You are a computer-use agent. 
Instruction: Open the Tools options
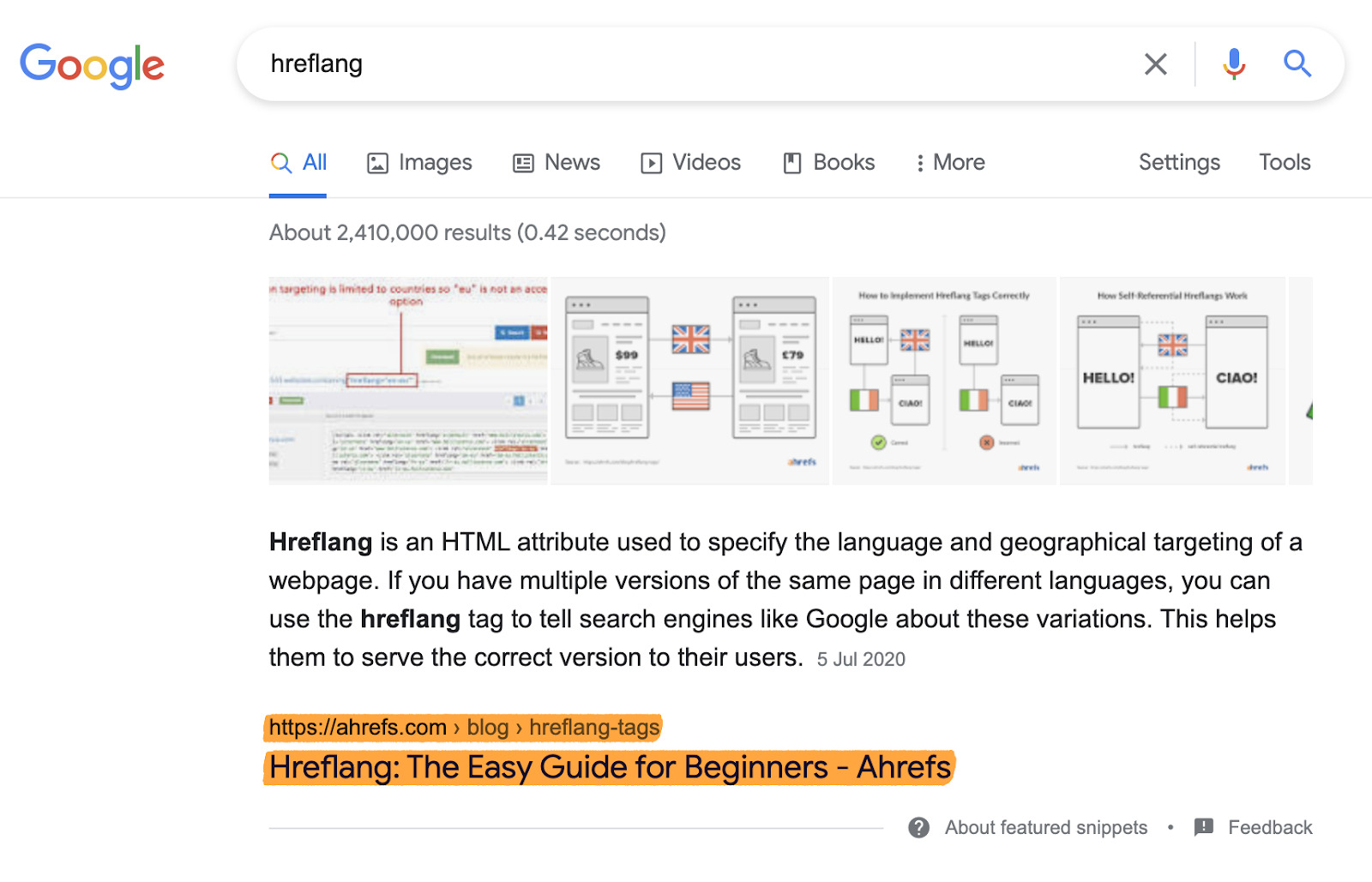pos(1284,163)
